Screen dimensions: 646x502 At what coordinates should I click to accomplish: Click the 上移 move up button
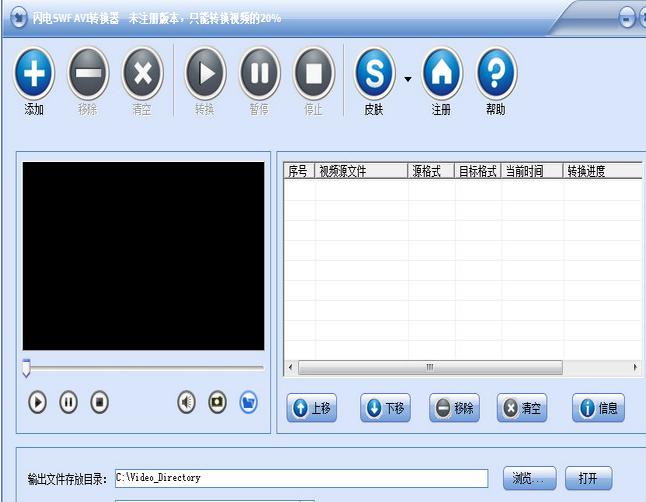click(312, 408)
